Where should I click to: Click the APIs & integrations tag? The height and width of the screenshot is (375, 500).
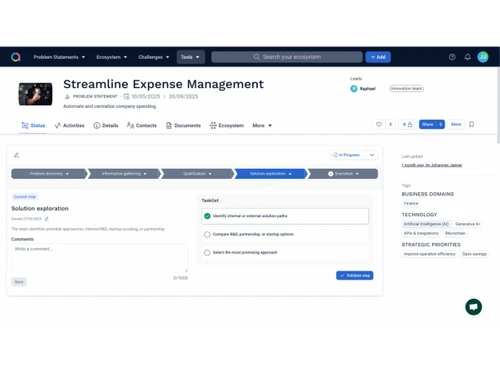coord(421,233)
